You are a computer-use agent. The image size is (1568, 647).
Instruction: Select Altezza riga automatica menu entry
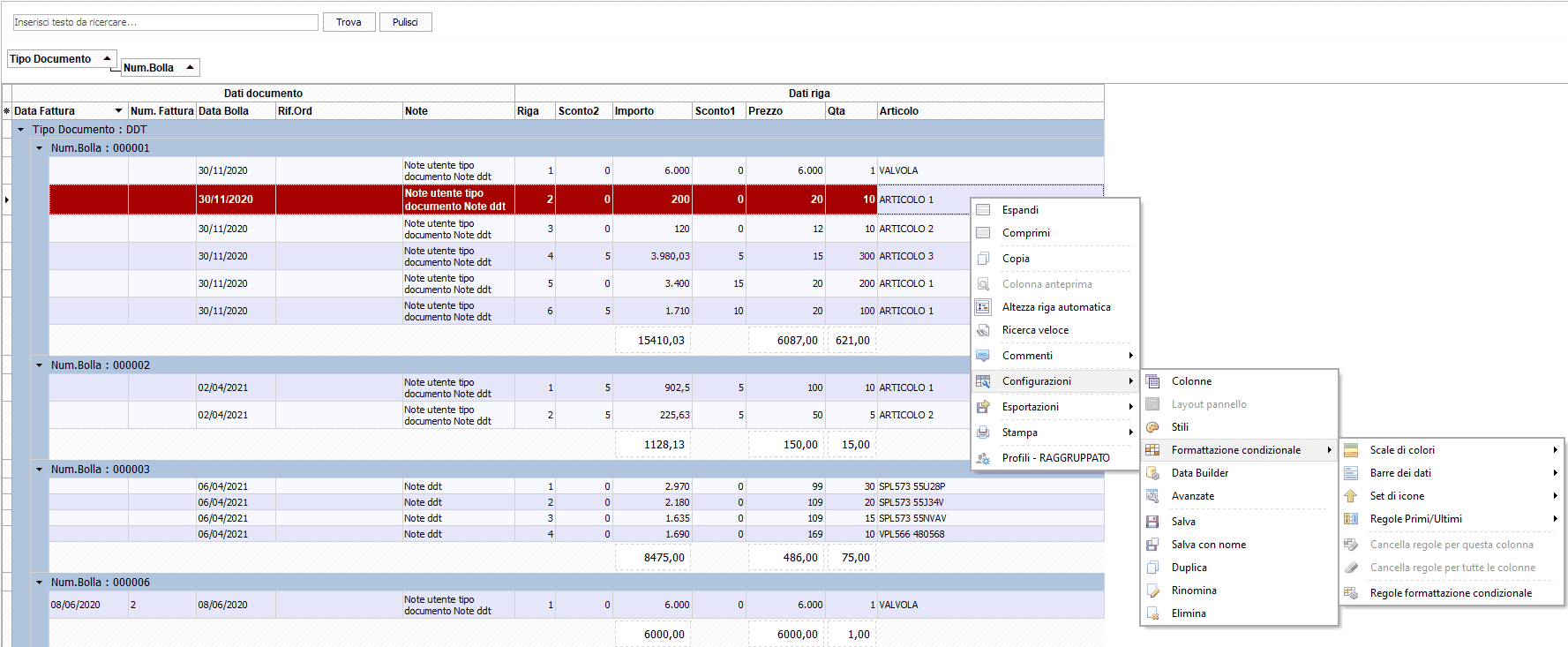click(1055, 307)
